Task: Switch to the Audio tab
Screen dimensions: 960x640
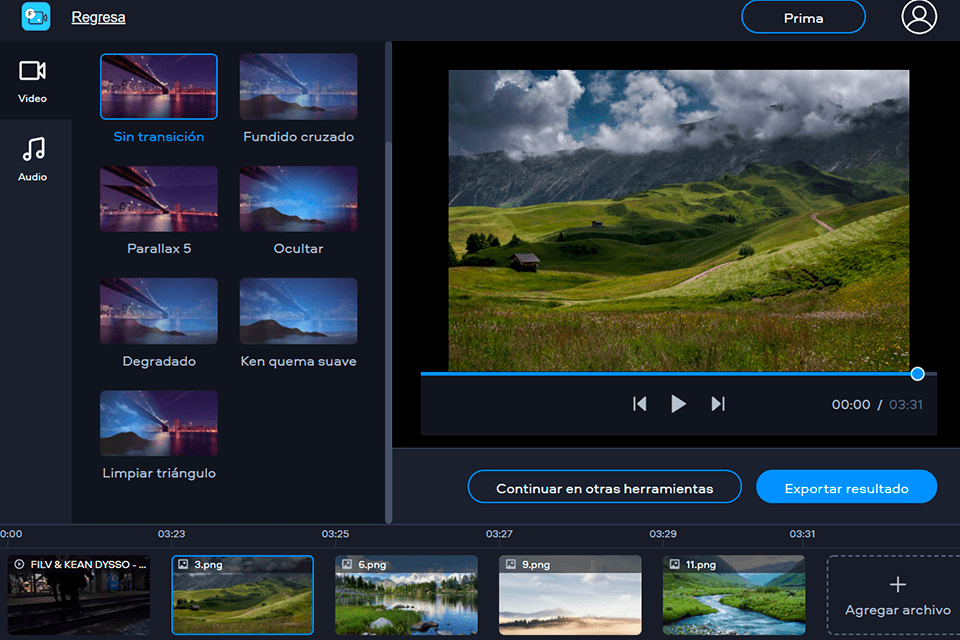Action: pos(33,160)
